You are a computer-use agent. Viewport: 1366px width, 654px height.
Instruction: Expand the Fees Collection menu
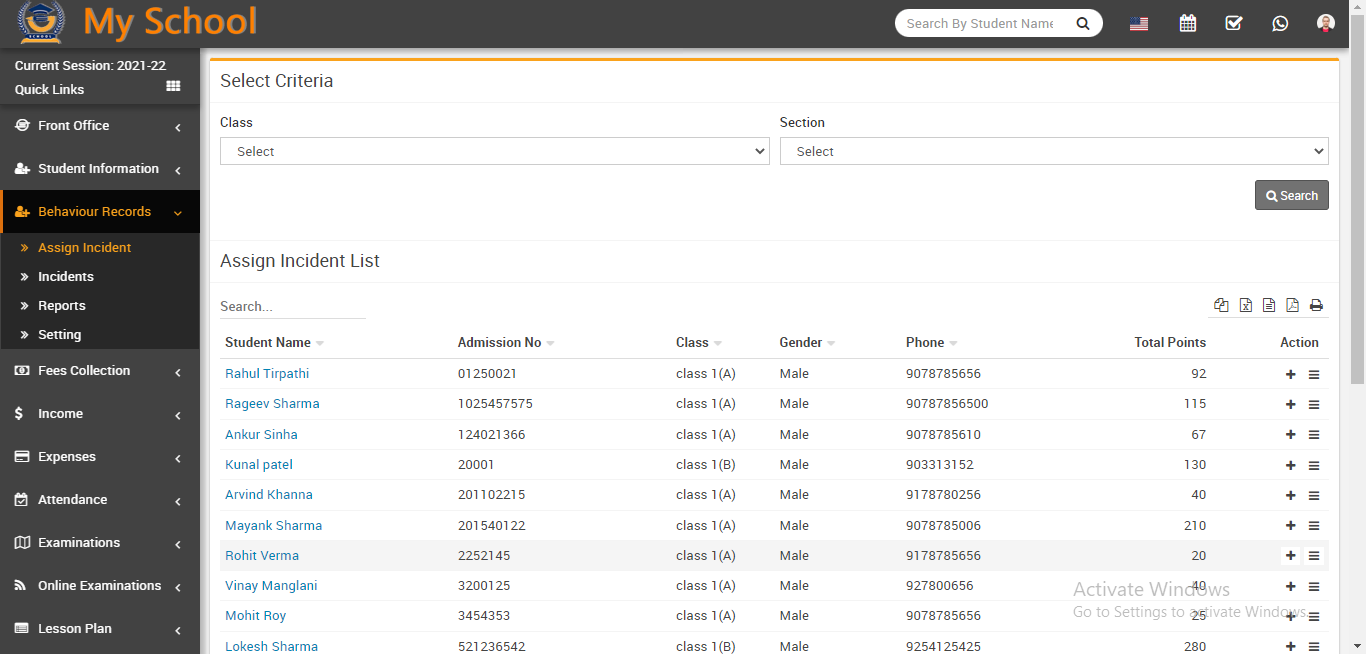(100, 371)
